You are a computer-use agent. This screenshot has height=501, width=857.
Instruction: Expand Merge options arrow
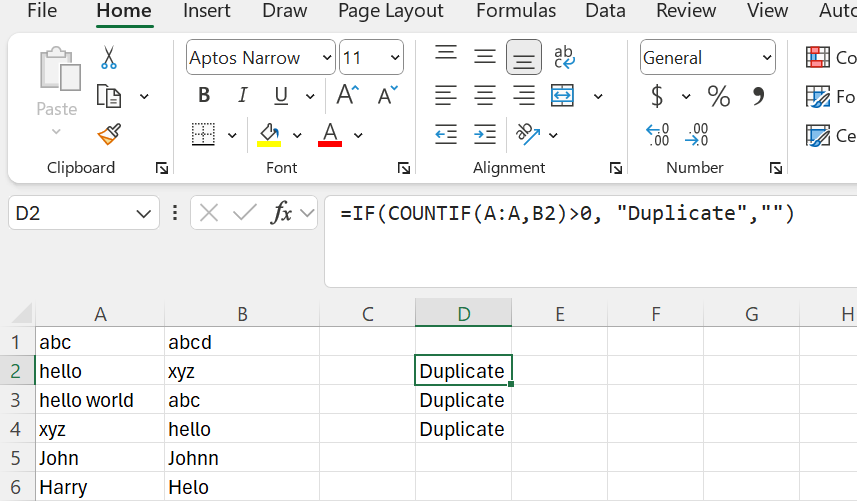pos(598,97)
